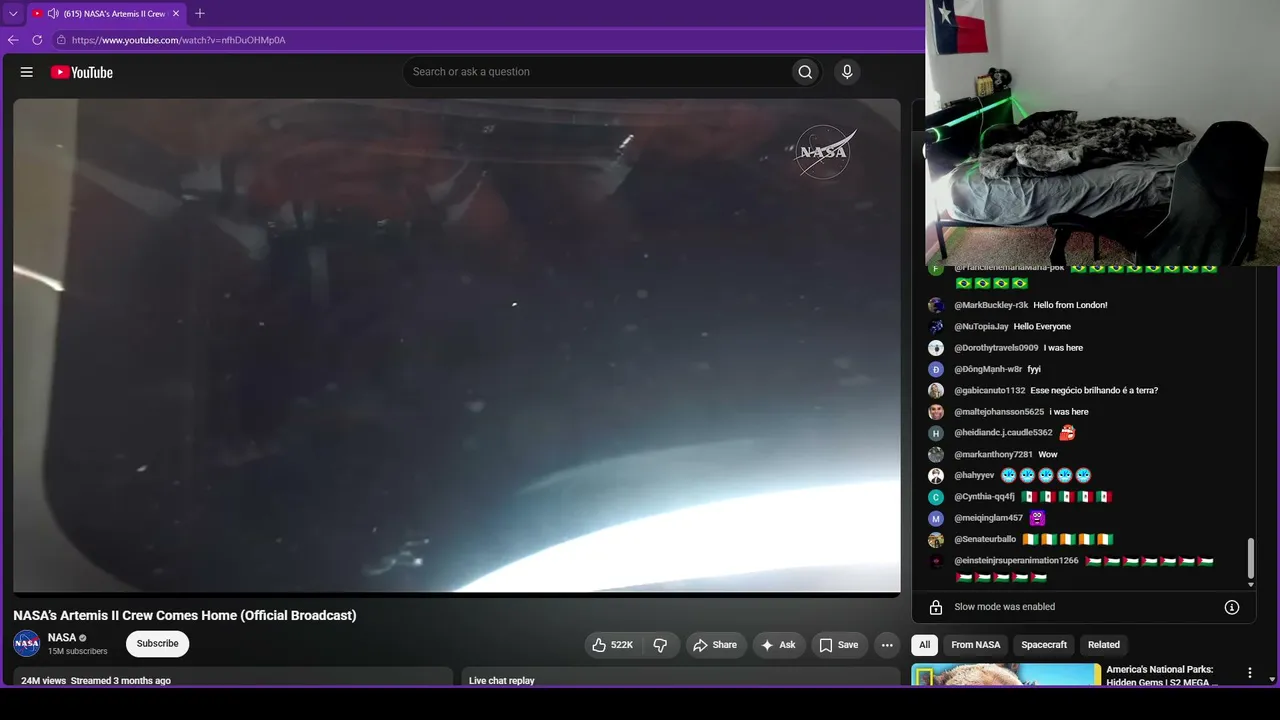Image resolution: width=1280 pixels, height=720 pixels.
Task: Focus the YouTube search field
Action: [x=596, y=72]
